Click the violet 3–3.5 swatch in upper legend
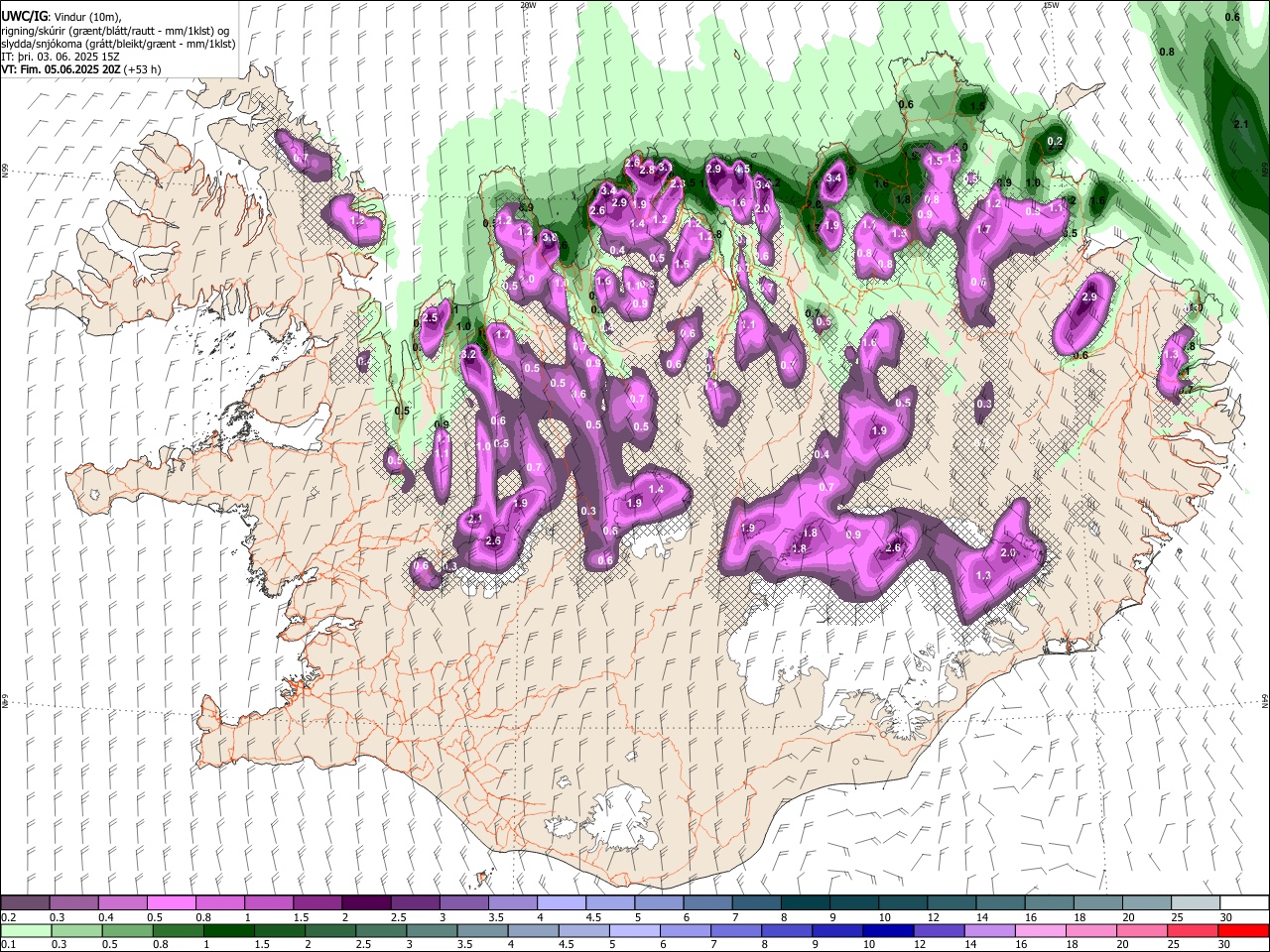The image size is (1270, 952). (463, 902)
